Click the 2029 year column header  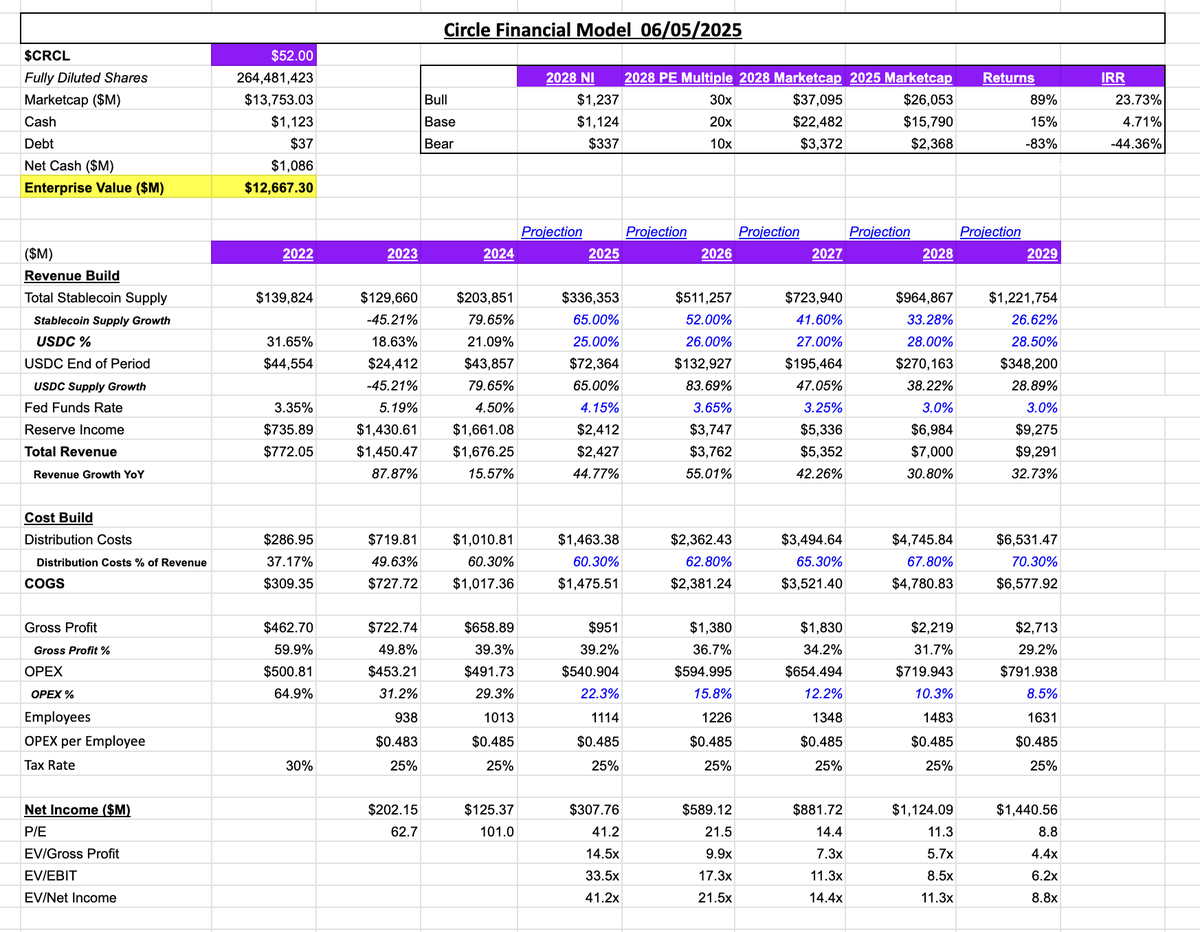coord(1040,254)
